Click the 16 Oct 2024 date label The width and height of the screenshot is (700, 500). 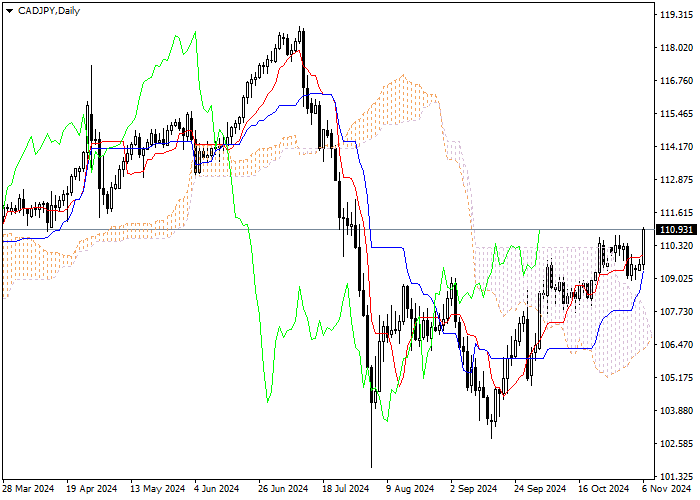[604, 489]
